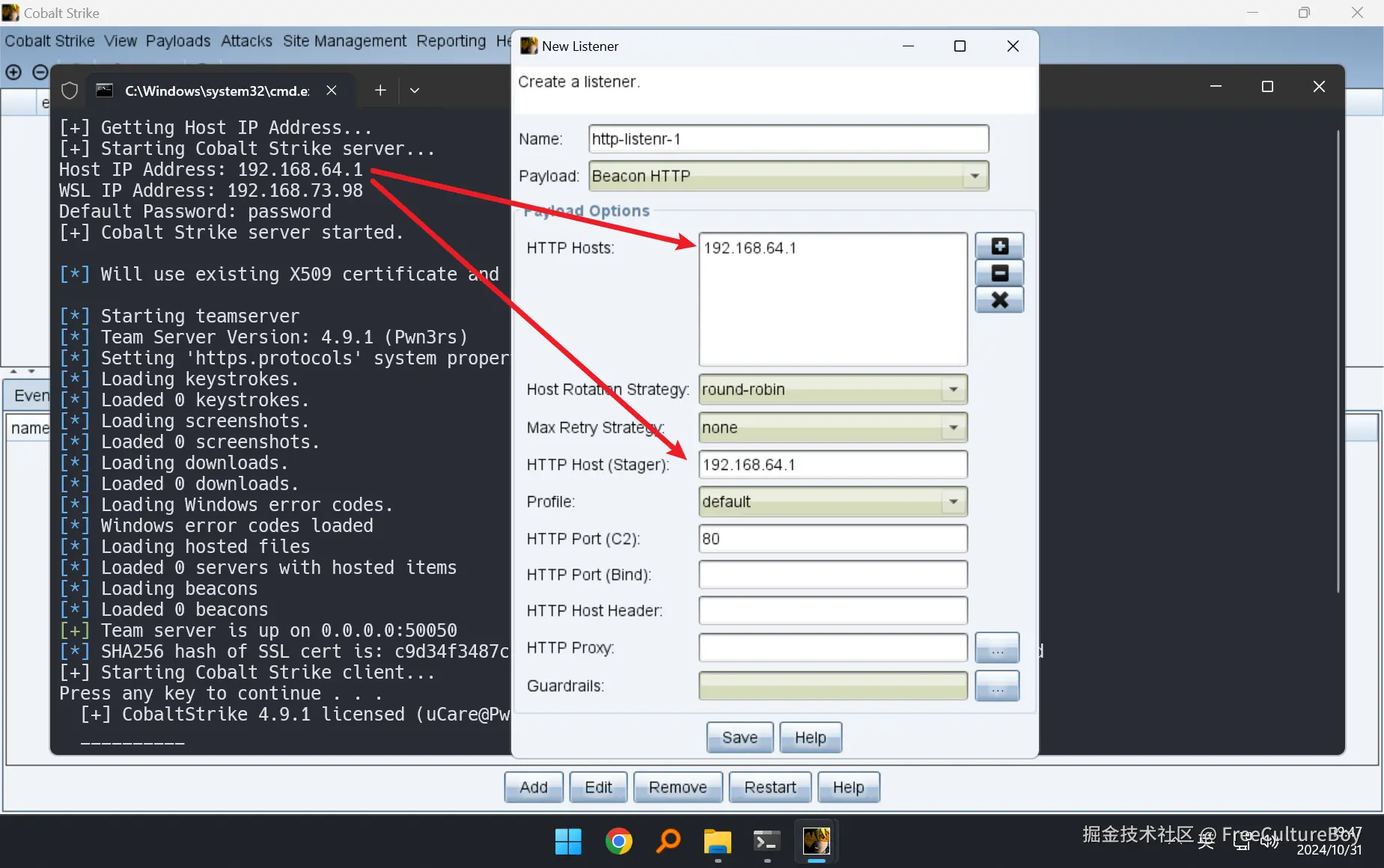Click Add button in listeners panel
1384x868 pixels.
coord(534,787)
